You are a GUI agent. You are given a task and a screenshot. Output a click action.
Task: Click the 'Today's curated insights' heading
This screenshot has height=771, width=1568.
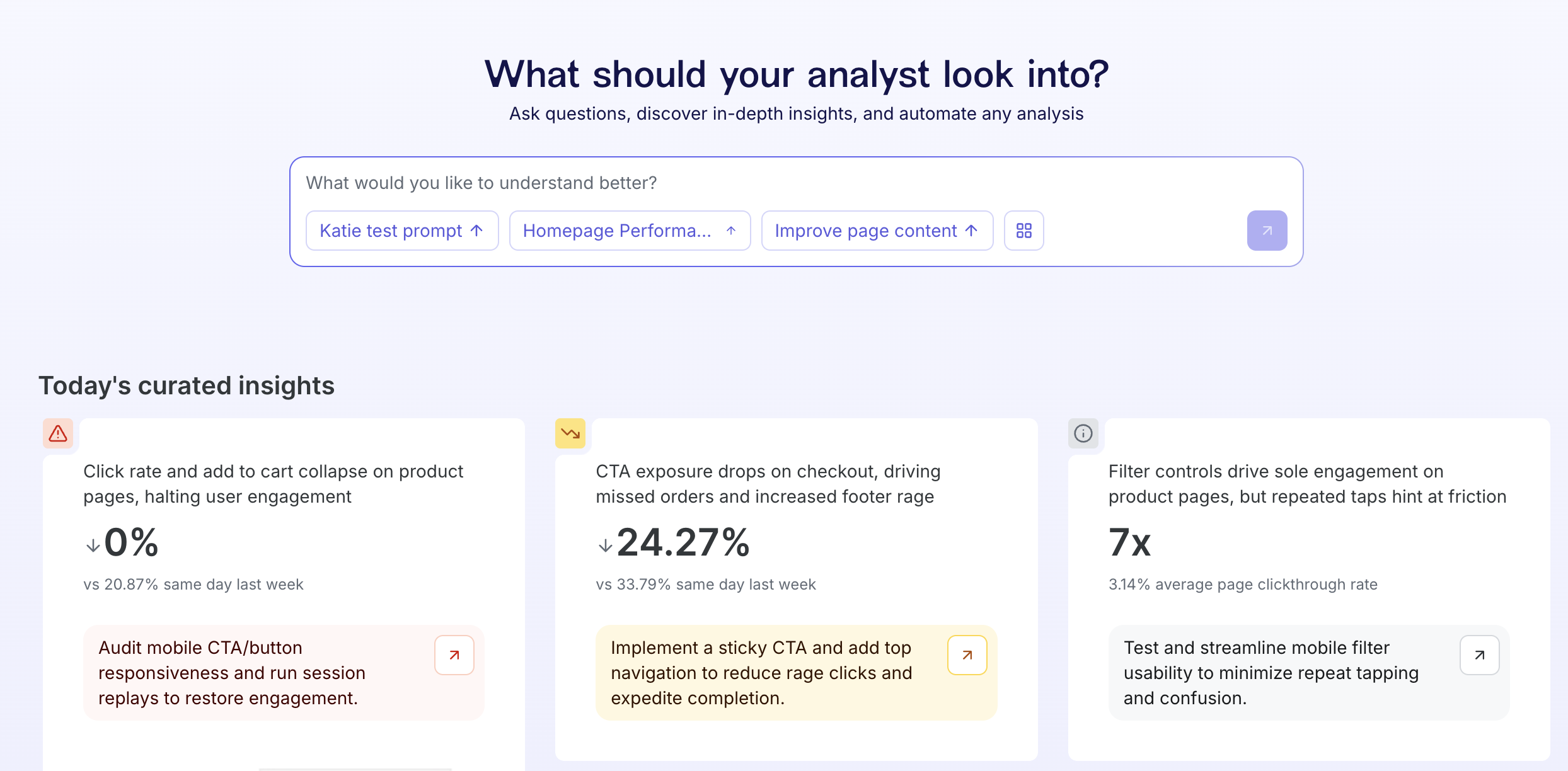click(187, 385)
